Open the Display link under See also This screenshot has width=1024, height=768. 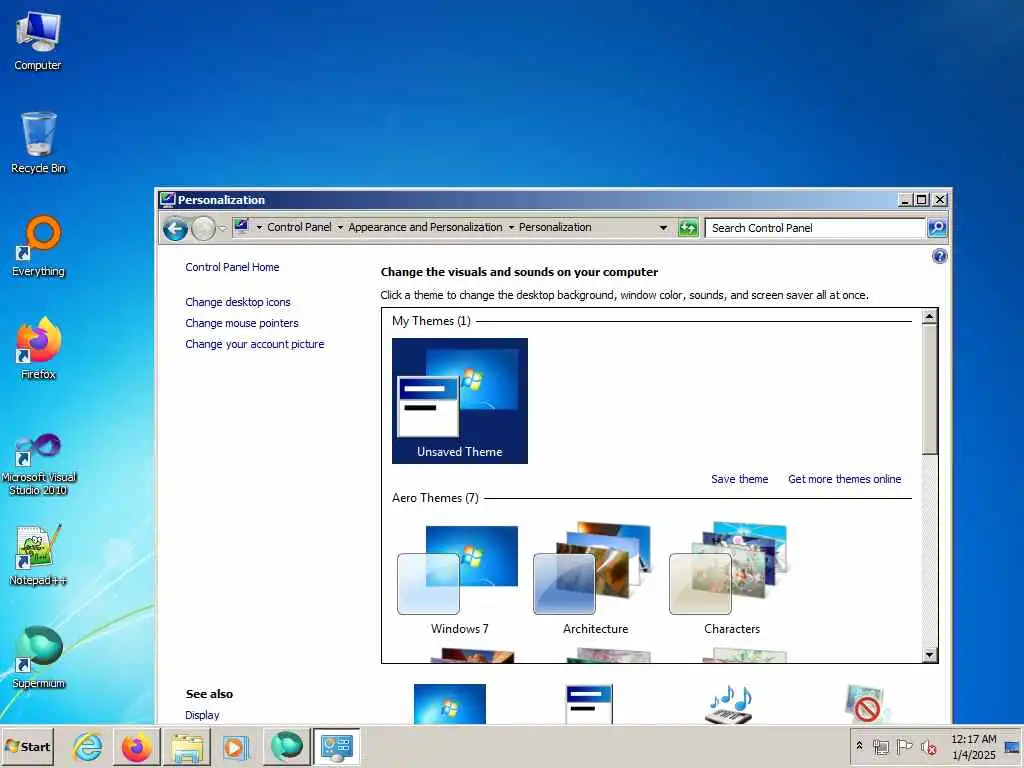pyautogui.click(x=202, y=715)
